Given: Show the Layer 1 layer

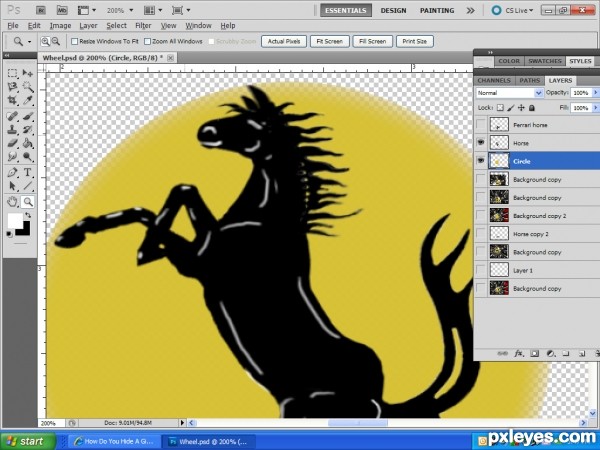Looking at the screenshot, I should click(481, 270).
